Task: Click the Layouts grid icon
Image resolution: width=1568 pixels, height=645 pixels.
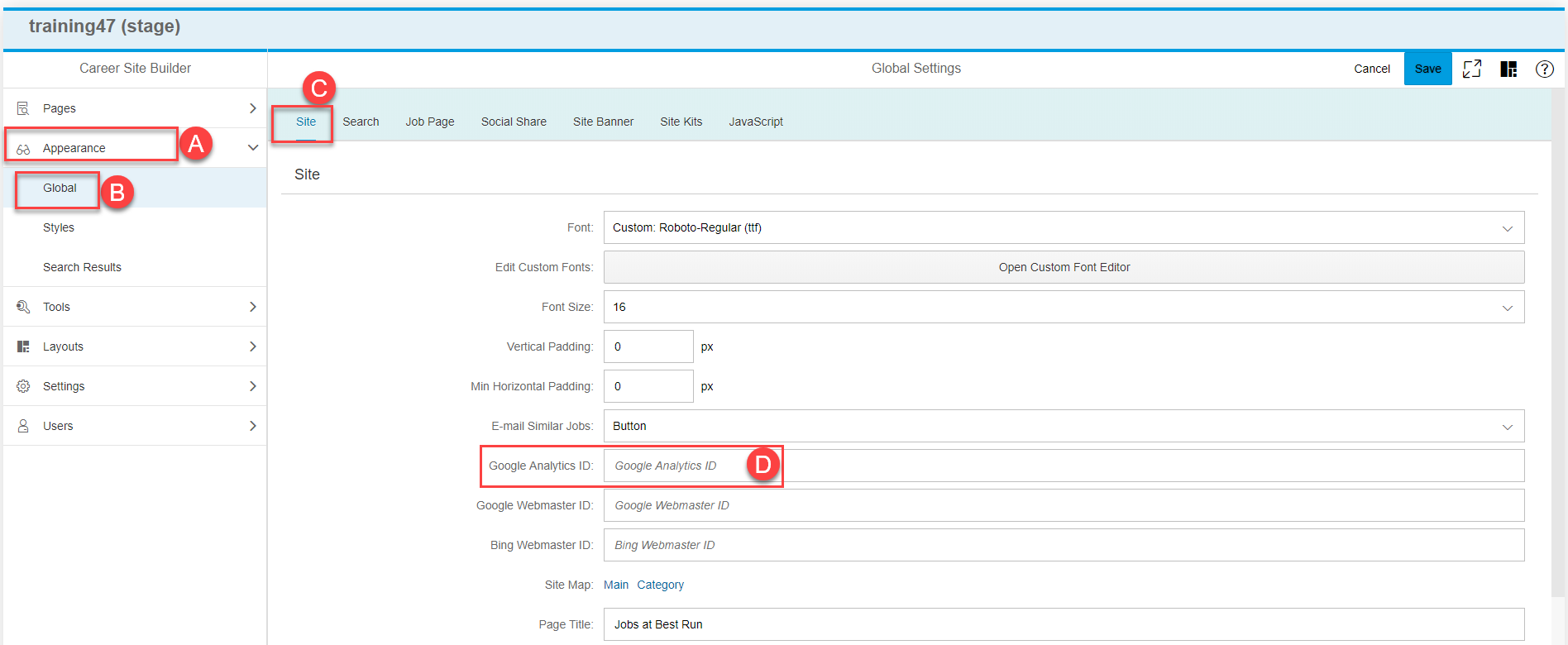Action: click(x=23, y=346)
